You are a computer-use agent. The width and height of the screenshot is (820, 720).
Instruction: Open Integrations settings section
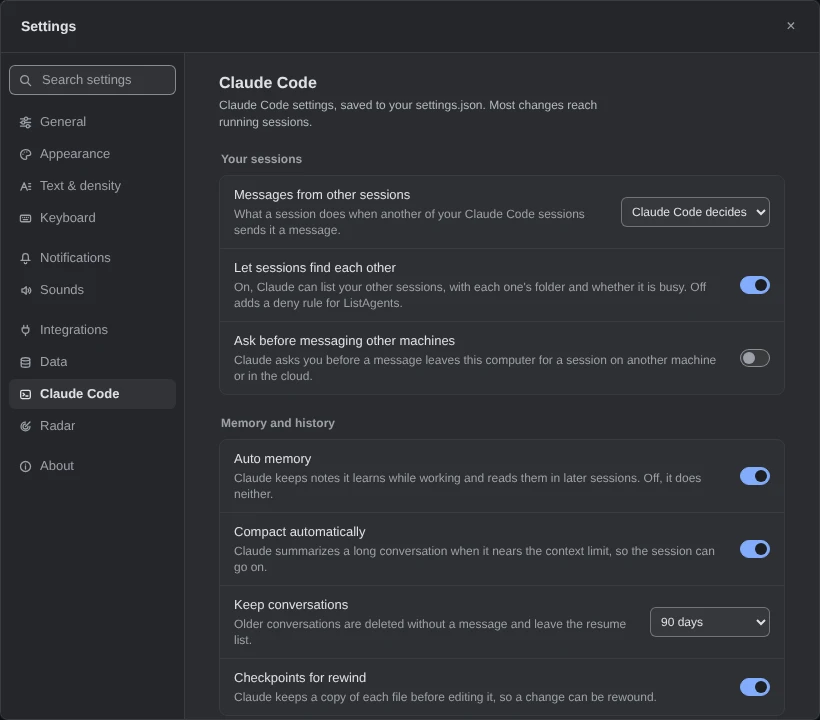coord(92,329)
